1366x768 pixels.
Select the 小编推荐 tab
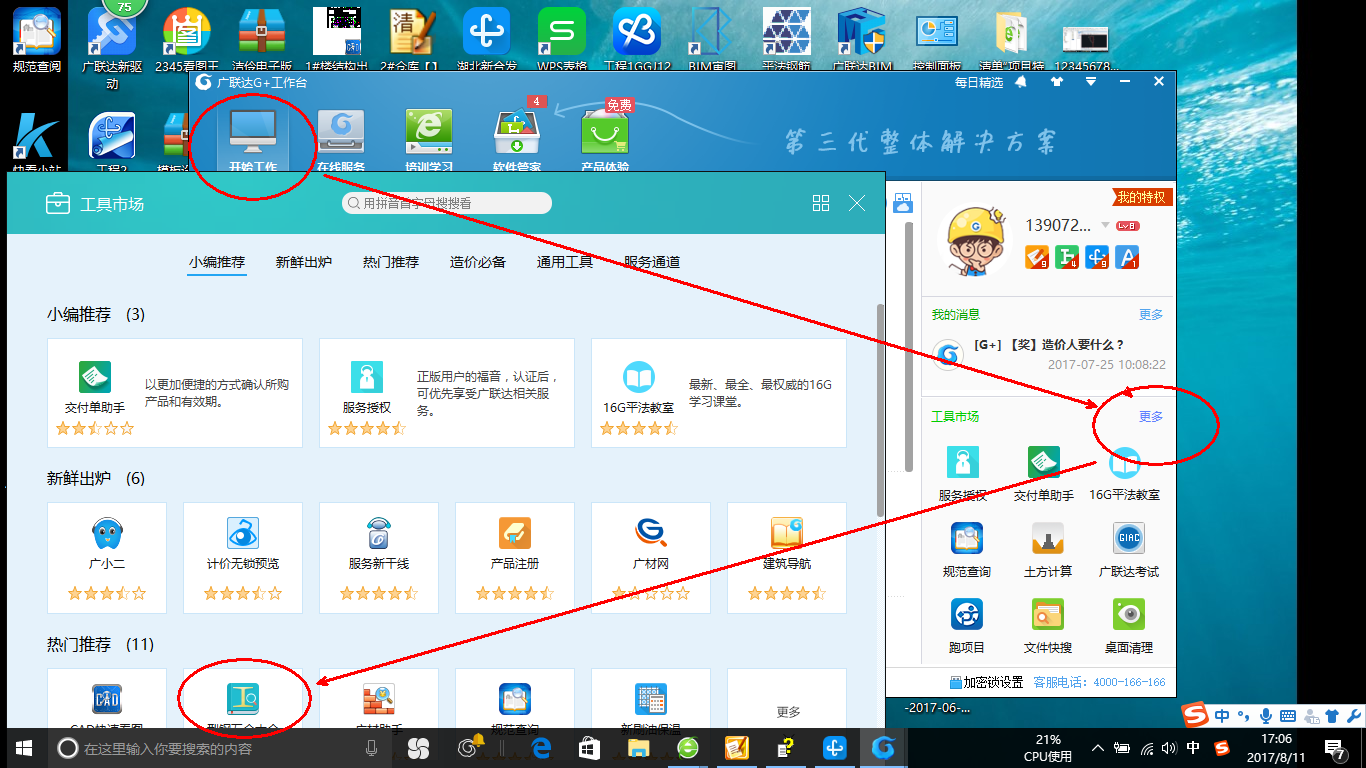point(217,262)
